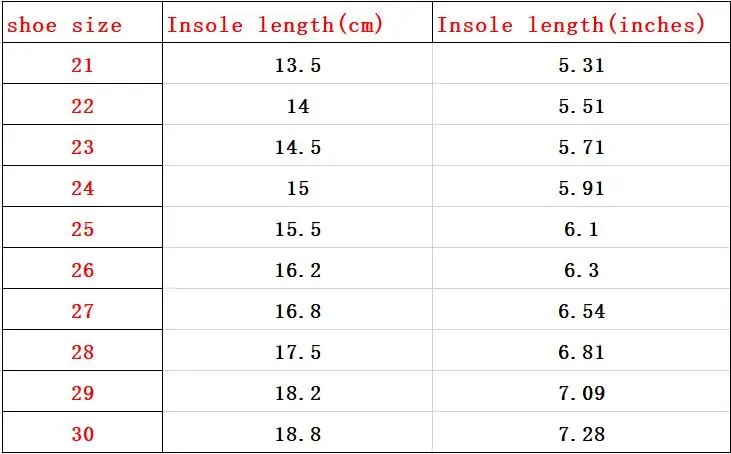731x454 pixels.
Task: Select the 13.5 cm cell
Action: click(x=297, y=64)
